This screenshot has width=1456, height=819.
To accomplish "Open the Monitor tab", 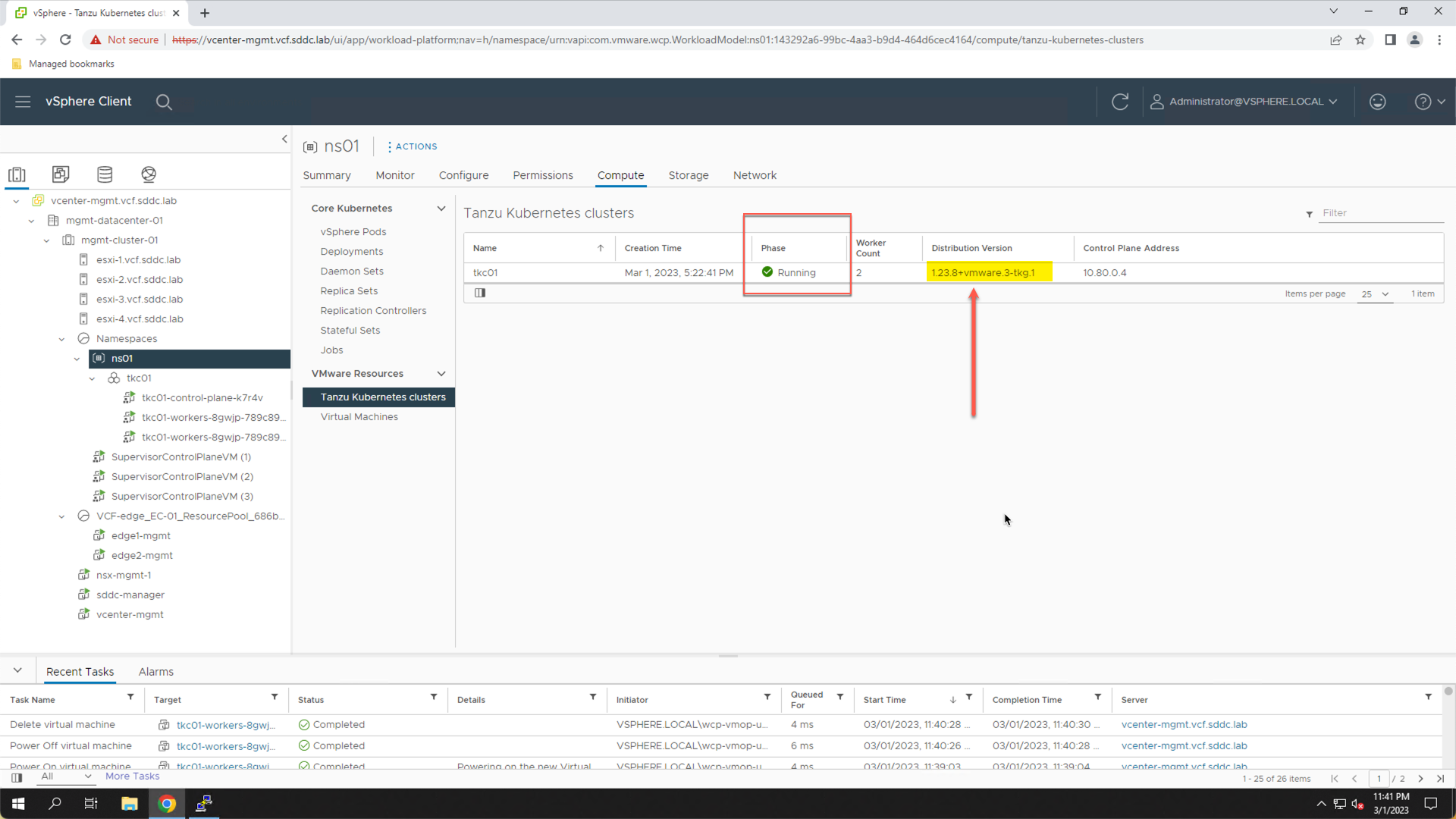I will 395,175.
